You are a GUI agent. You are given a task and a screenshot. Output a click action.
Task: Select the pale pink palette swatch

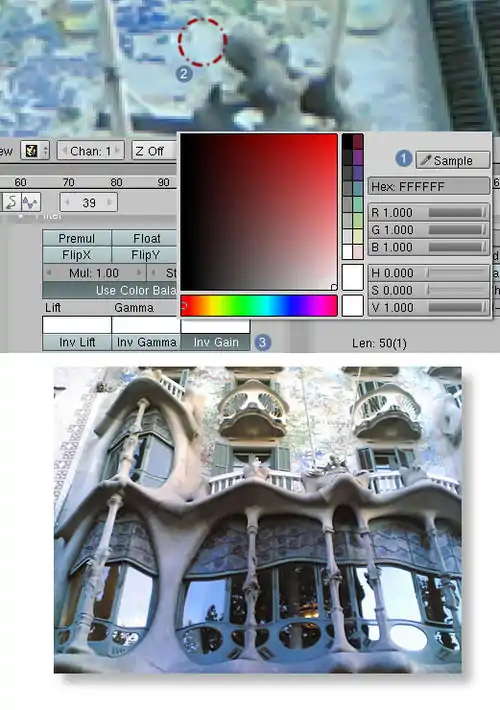pyautogui.click(x=358, y=252)
